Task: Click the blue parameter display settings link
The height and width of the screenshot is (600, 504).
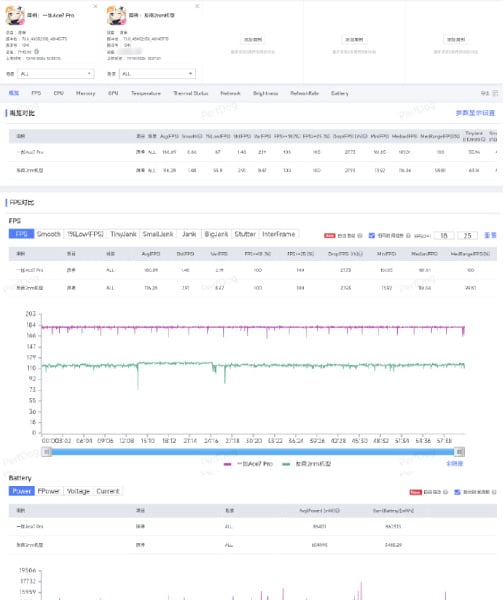Action: coord(475,113)
